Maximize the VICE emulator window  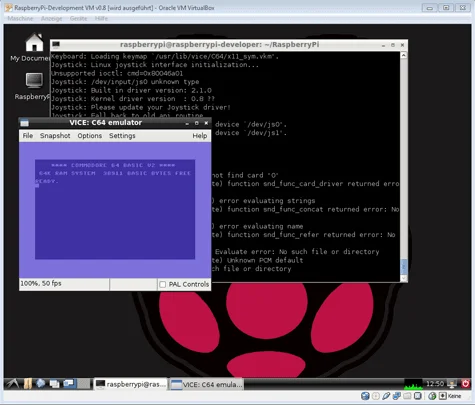[x=197, y=123]
